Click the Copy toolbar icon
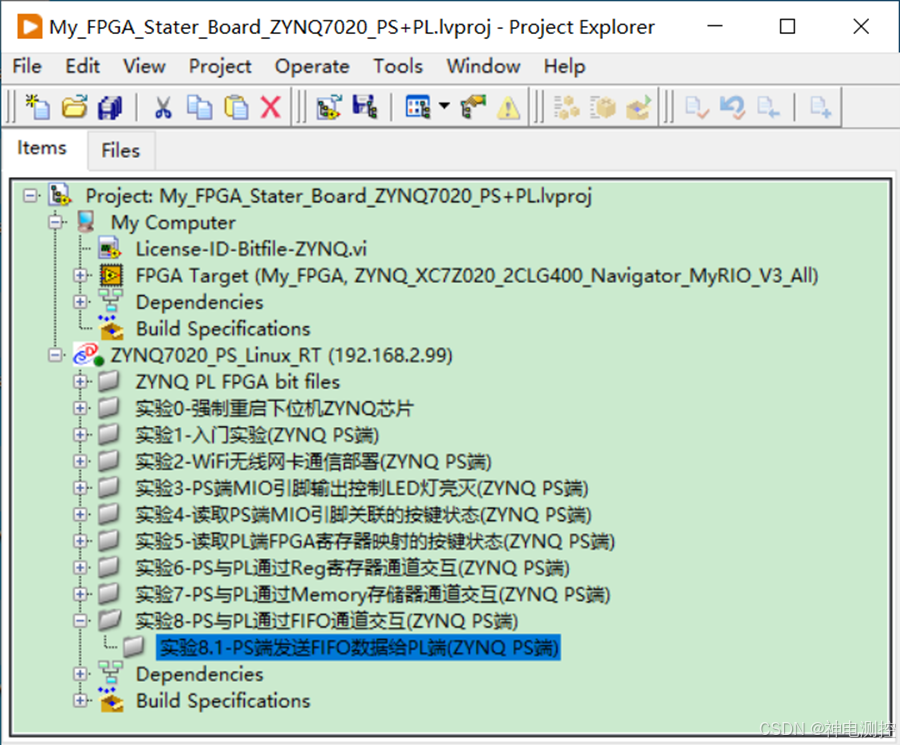The image size is (900, 745). (199, 107)
